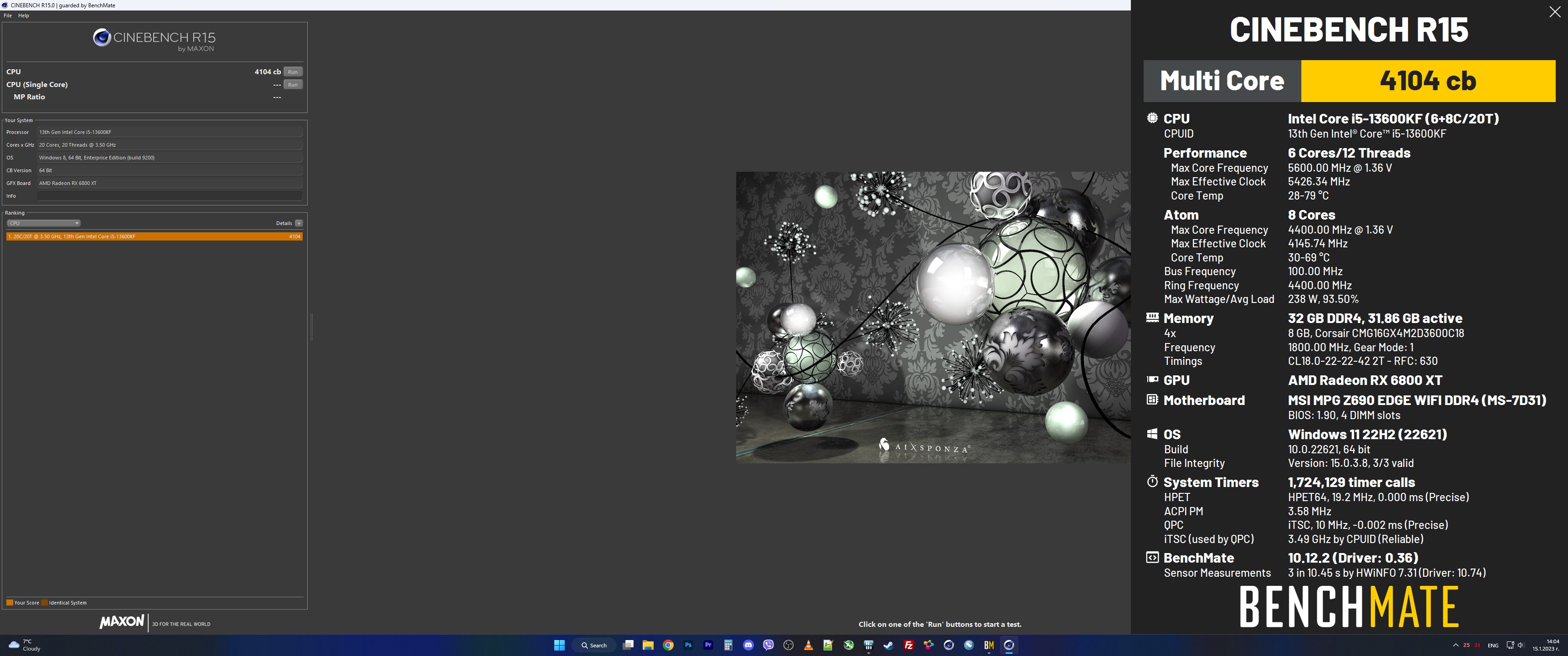Viewport: 1568px width, 656px height.
Task: Click the OS field showing Windows 8
Action: (x=170, y=158)
